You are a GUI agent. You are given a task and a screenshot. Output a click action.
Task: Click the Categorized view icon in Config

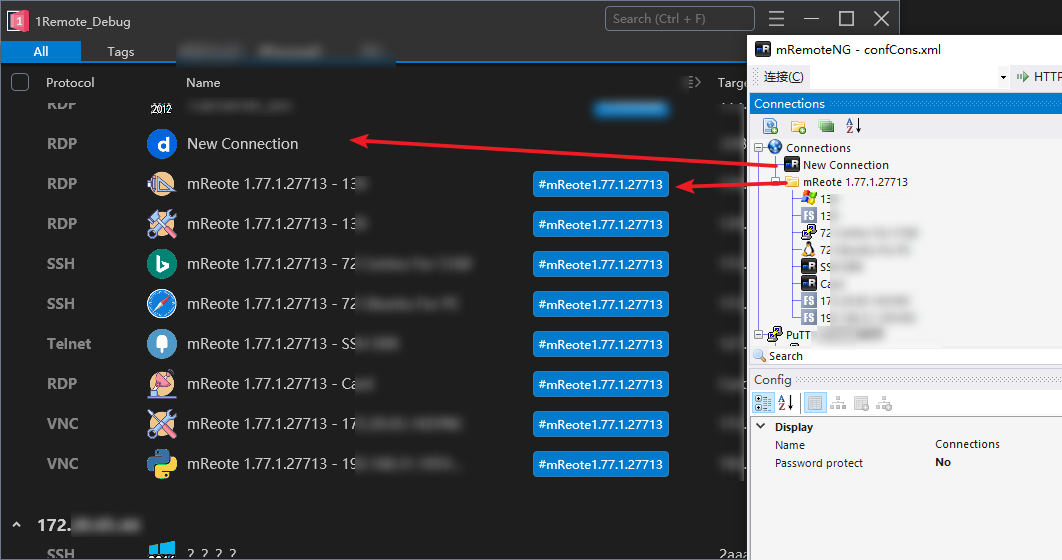point(763,404)
